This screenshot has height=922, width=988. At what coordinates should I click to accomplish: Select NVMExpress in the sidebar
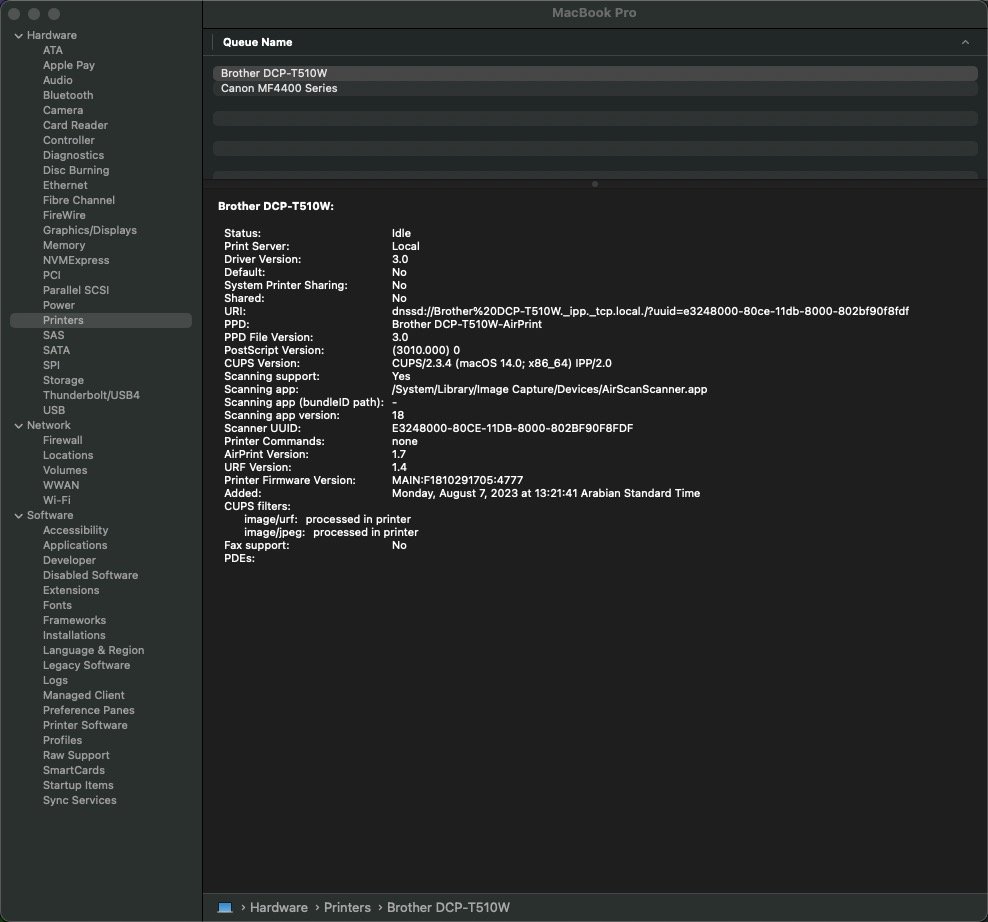point(76,260)
